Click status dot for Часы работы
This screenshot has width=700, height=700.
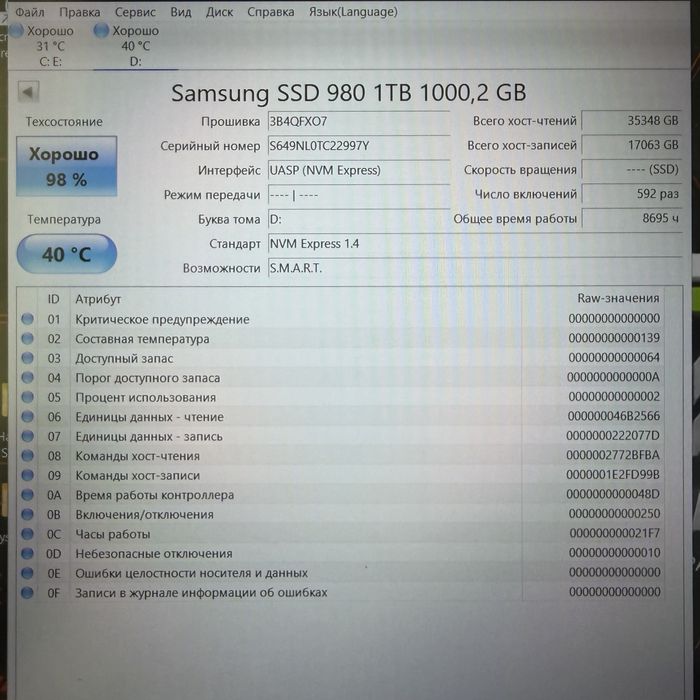tap(27, 534)
